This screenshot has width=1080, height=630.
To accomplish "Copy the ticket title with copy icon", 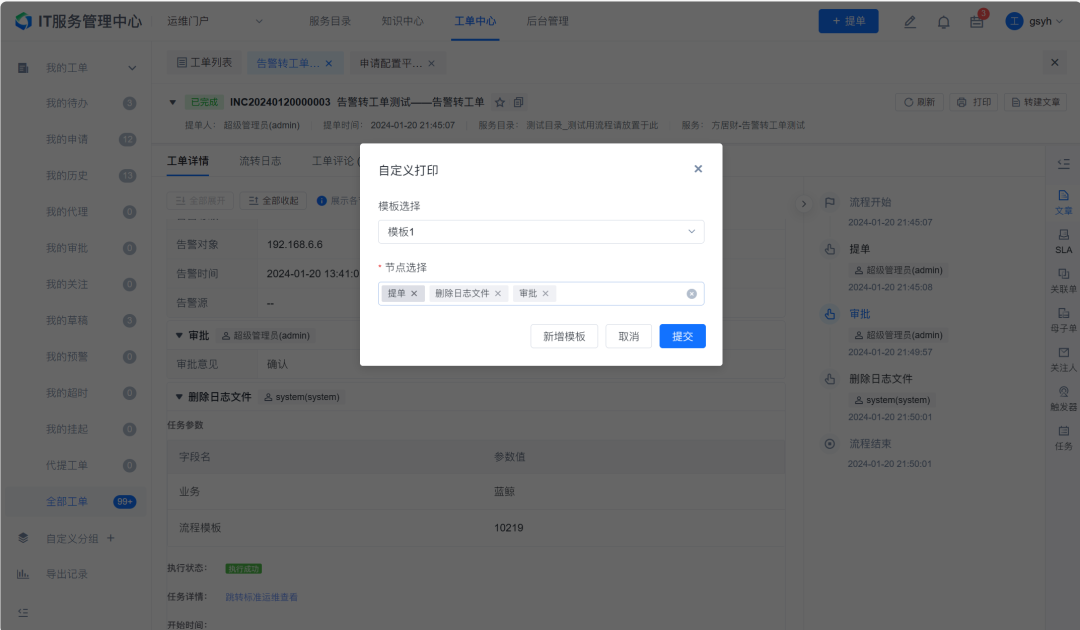I will click(x=519, y=102).
